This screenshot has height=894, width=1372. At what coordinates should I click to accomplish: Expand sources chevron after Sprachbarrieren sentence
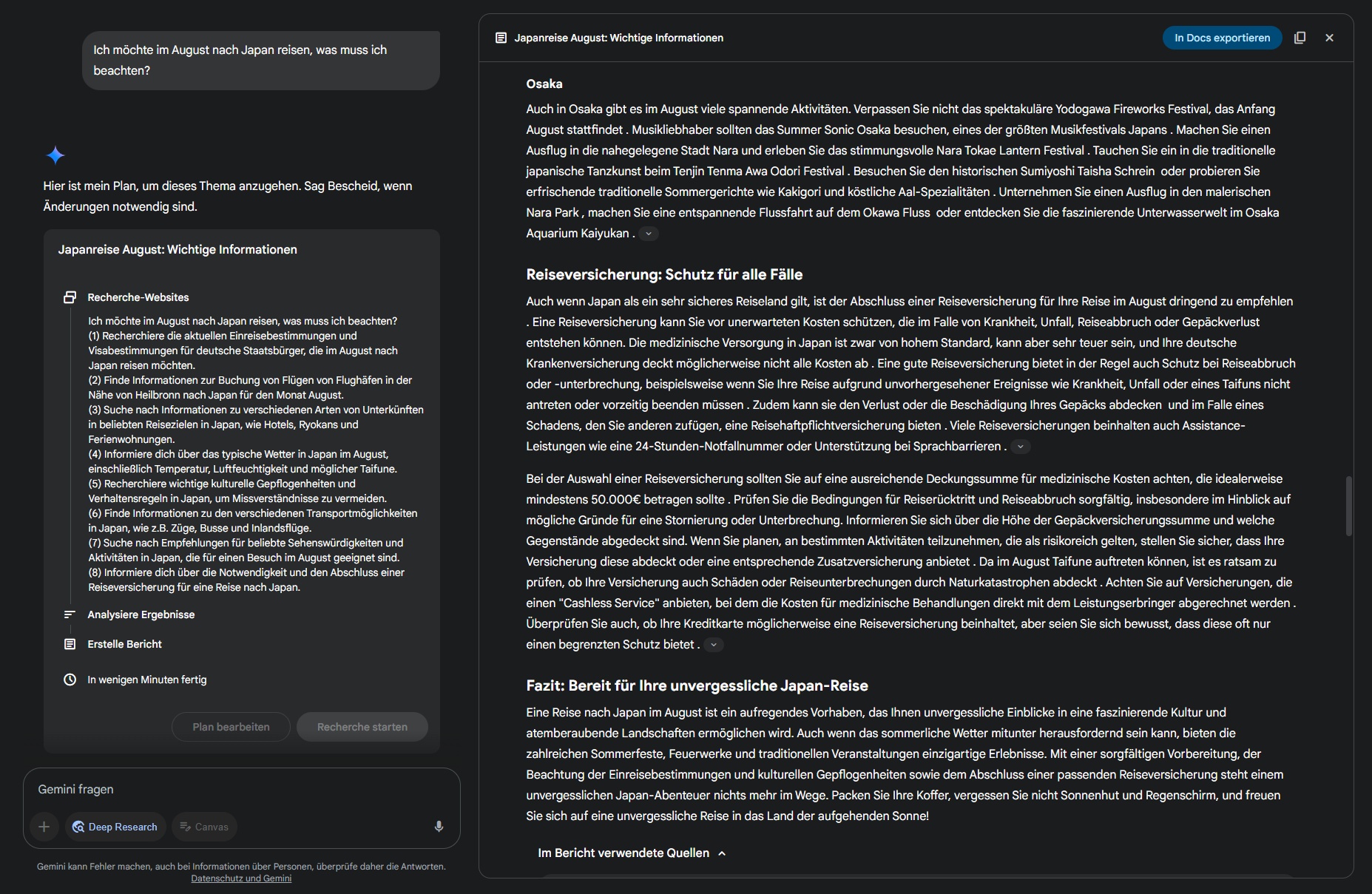click(1020, 447)
